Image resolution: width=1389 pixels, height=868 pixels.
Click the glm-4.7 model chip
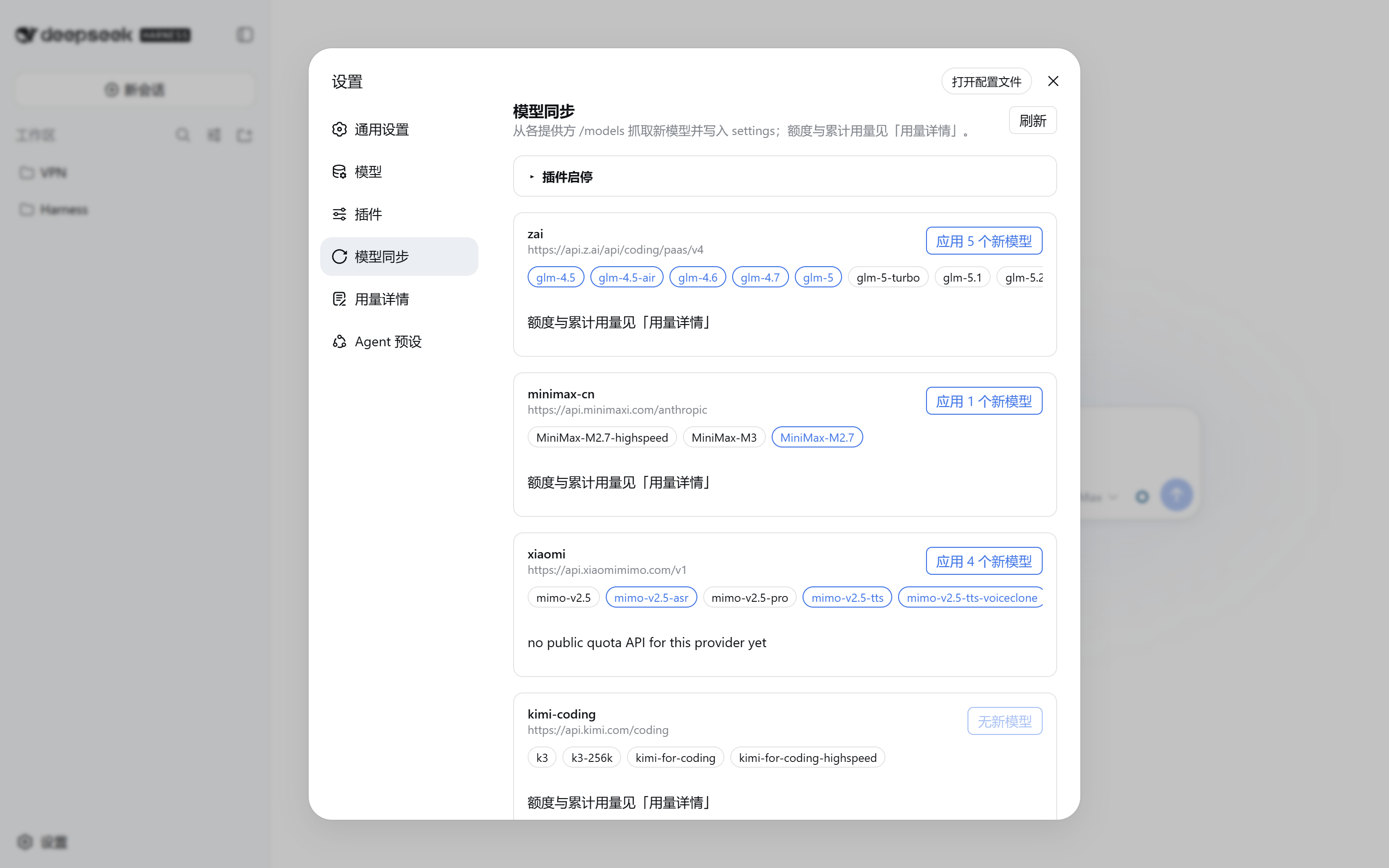(760, 277)
